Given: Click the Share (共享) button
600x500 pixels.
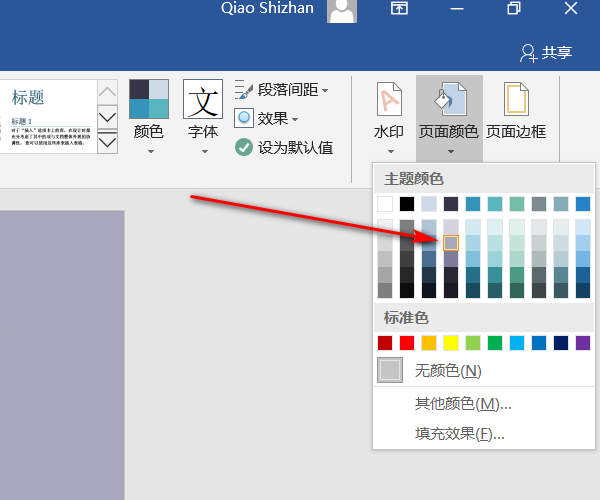Looking at the screenshot, I should point(546,52).
